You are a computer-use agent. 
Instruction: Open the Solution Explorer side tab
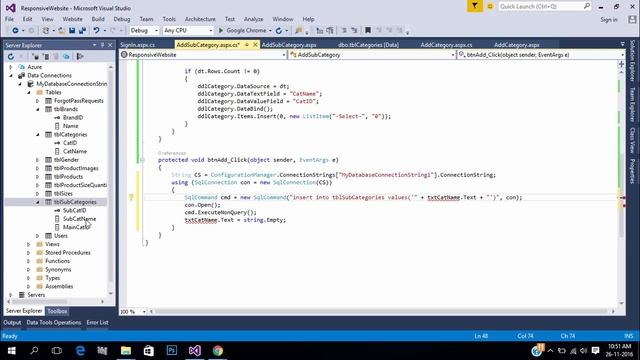pos(632,60)
